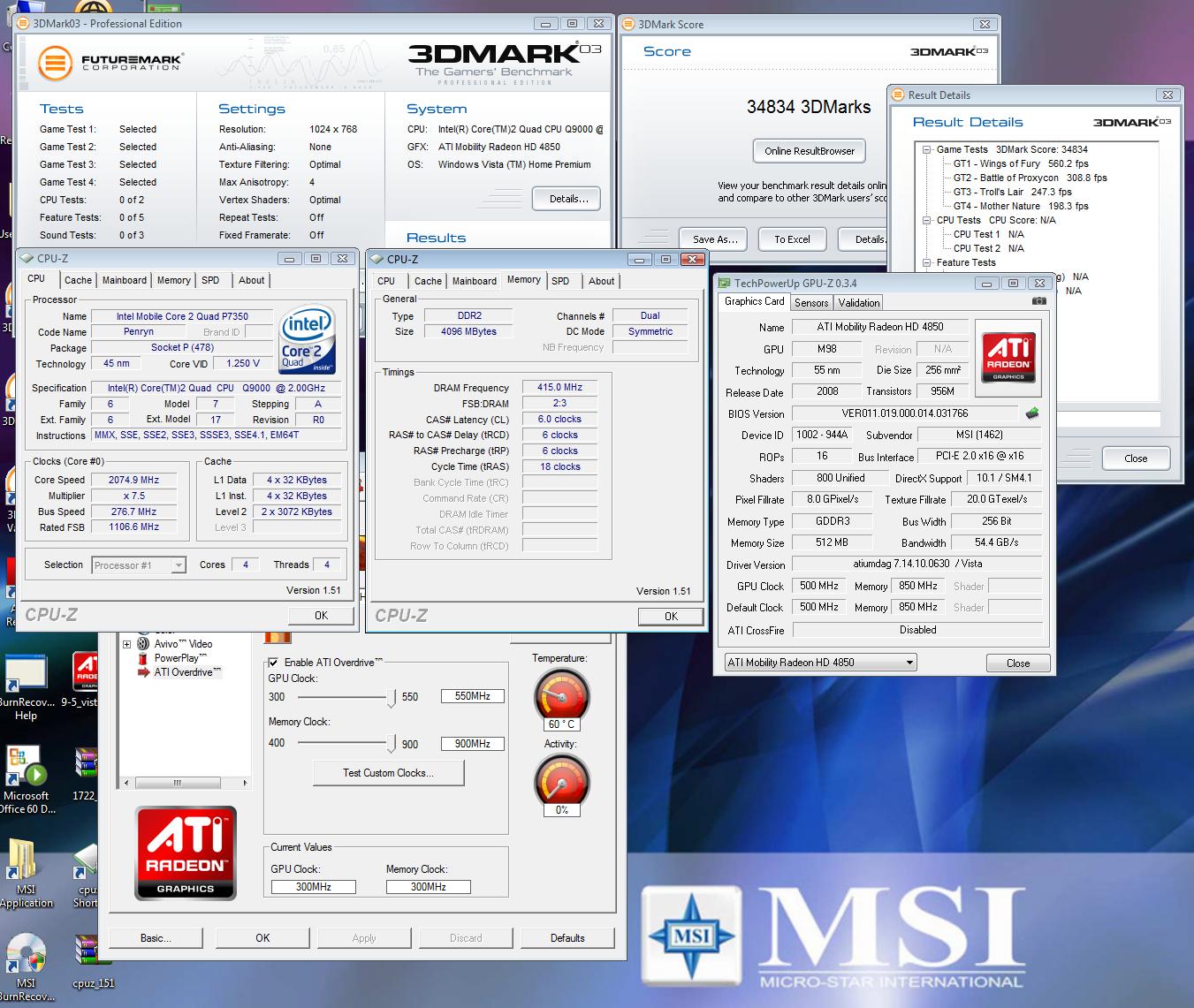Click the PowerPlay battery icon in Catalyst tree
Image resolution: width=1194 pixels, height=1008 pixels.
coord(142,658)
